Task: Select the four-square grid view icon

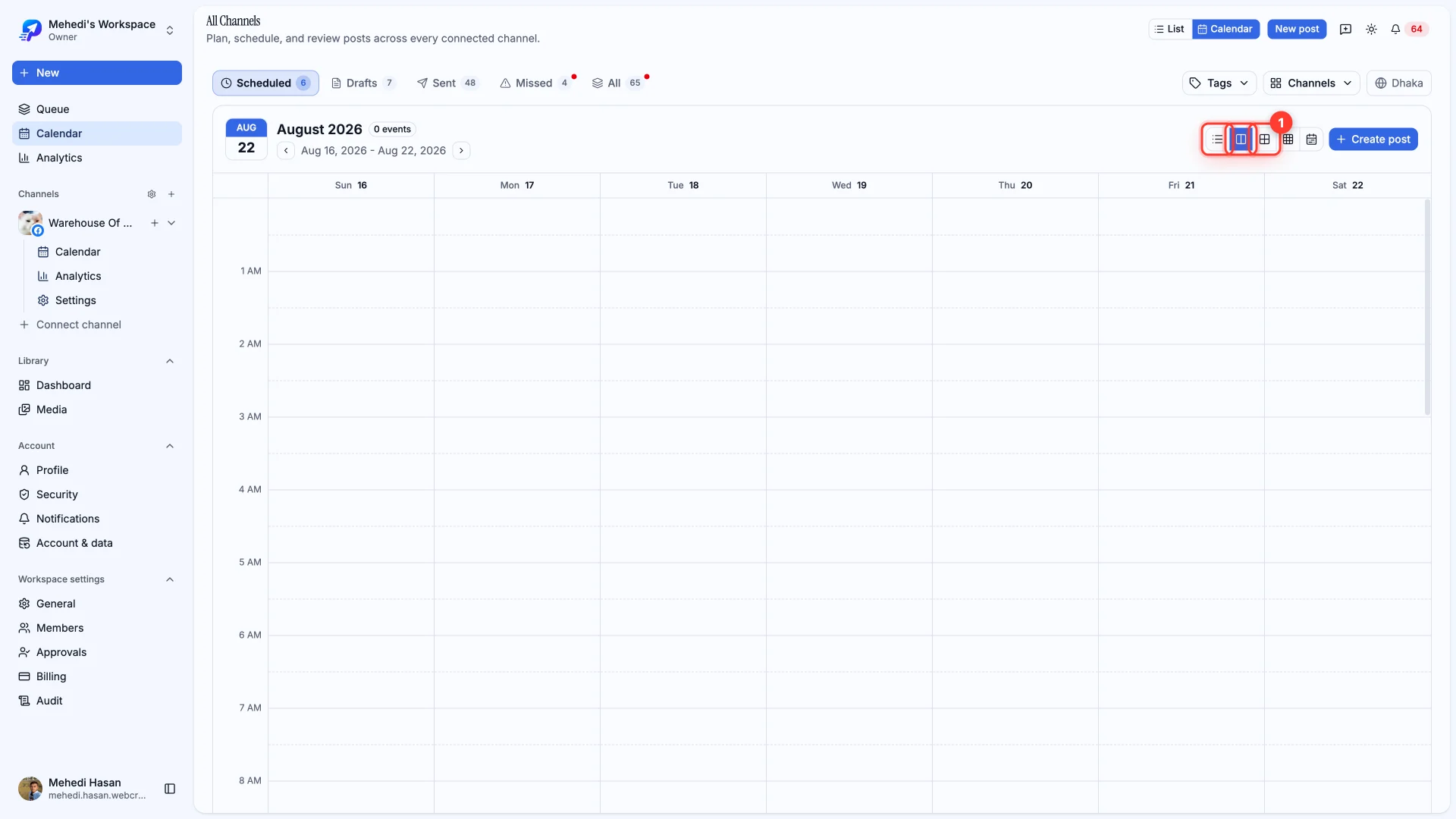Action: pyautogui.click(x=1264, y=140)
